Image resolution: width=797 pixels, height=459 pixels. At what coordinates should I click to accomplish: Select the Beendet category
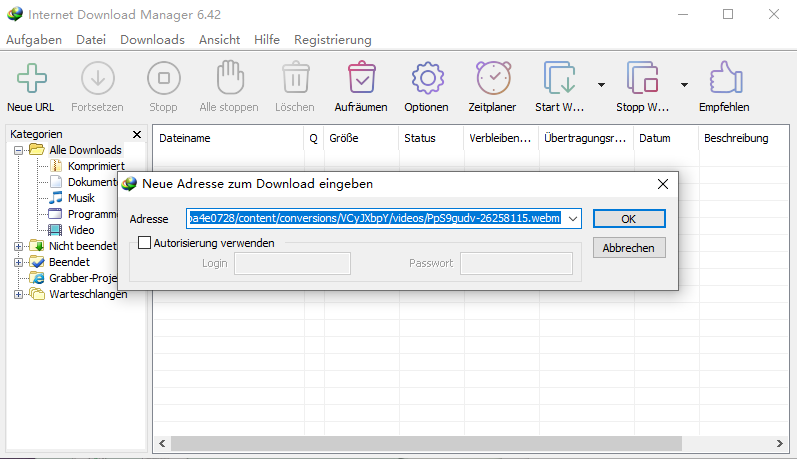point(69,262)
